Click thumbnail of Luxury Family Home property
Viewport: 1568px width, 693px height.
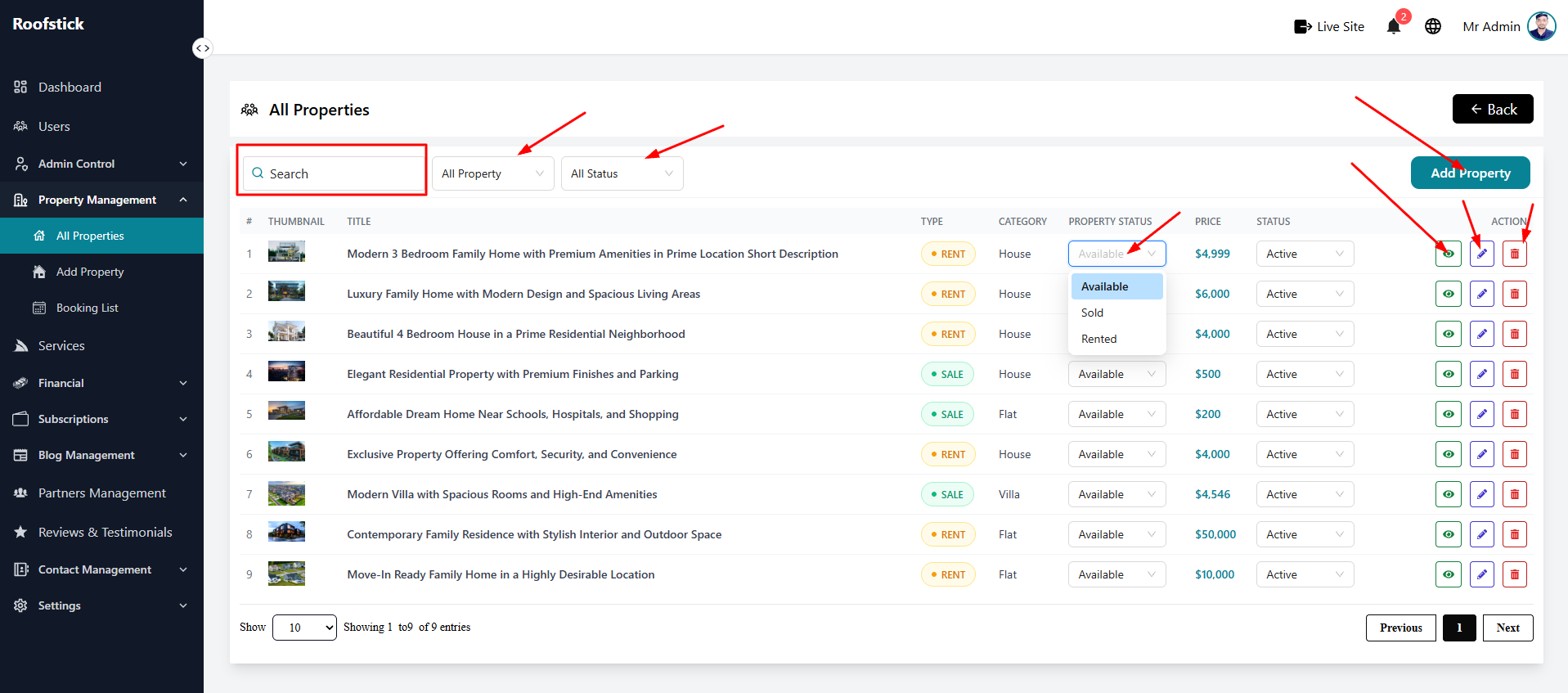pyautogui.click(x=286, y=291)
